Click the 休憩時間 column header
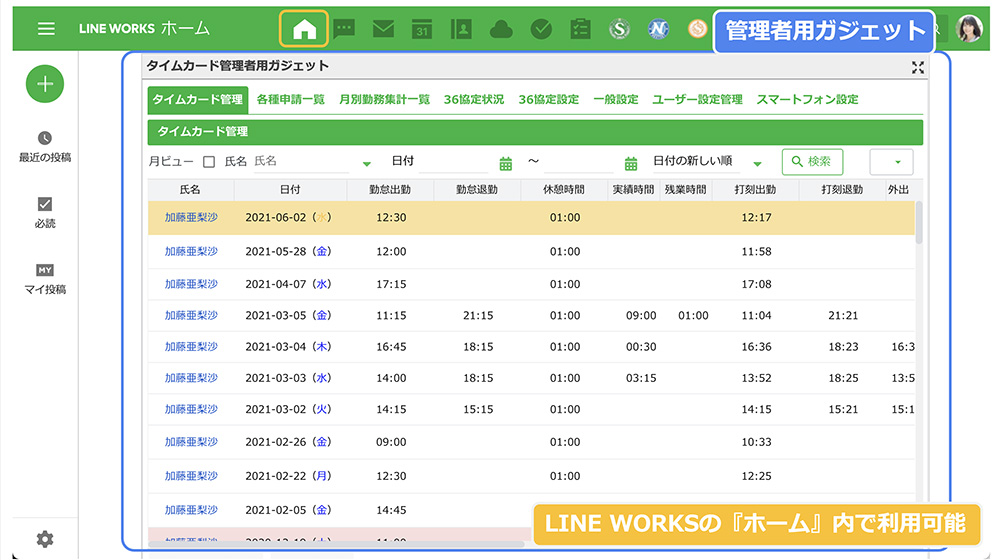The width and height of the screenshot is (1000, 560). (x=564, y=190)
